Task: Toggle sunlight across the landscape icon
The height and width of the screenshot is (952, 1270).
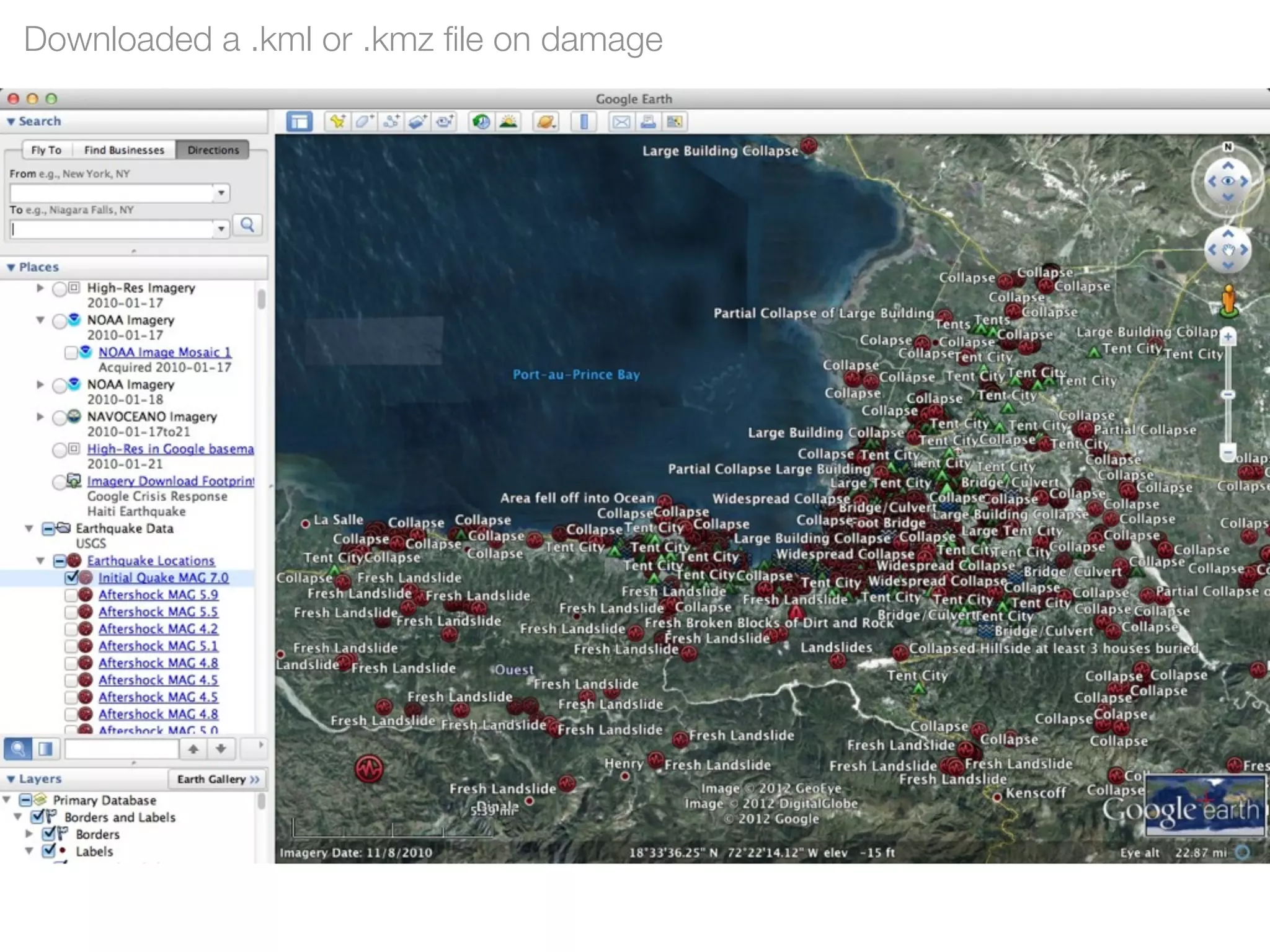Action: pyautogui.click(x=508, y=121)
